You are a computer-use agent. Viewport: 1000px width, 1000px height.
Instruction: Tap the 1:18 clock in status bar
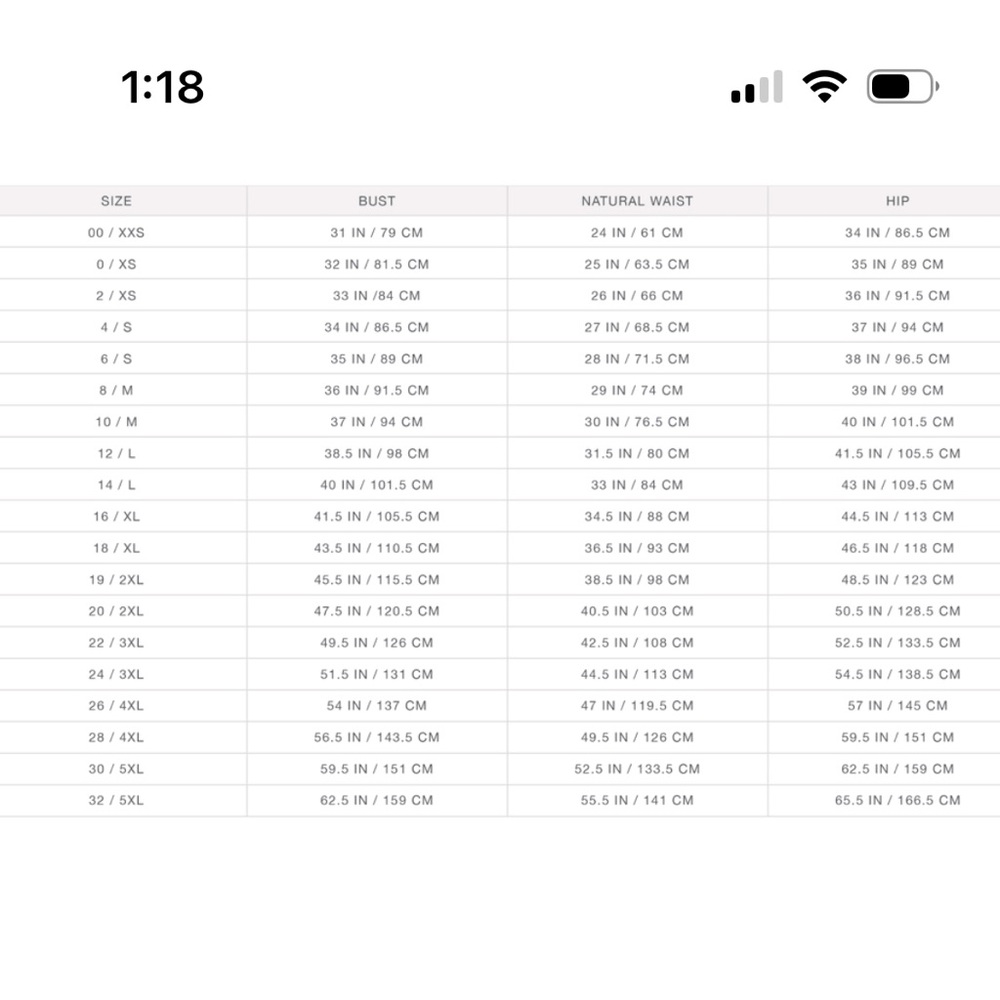click(163, 87)
